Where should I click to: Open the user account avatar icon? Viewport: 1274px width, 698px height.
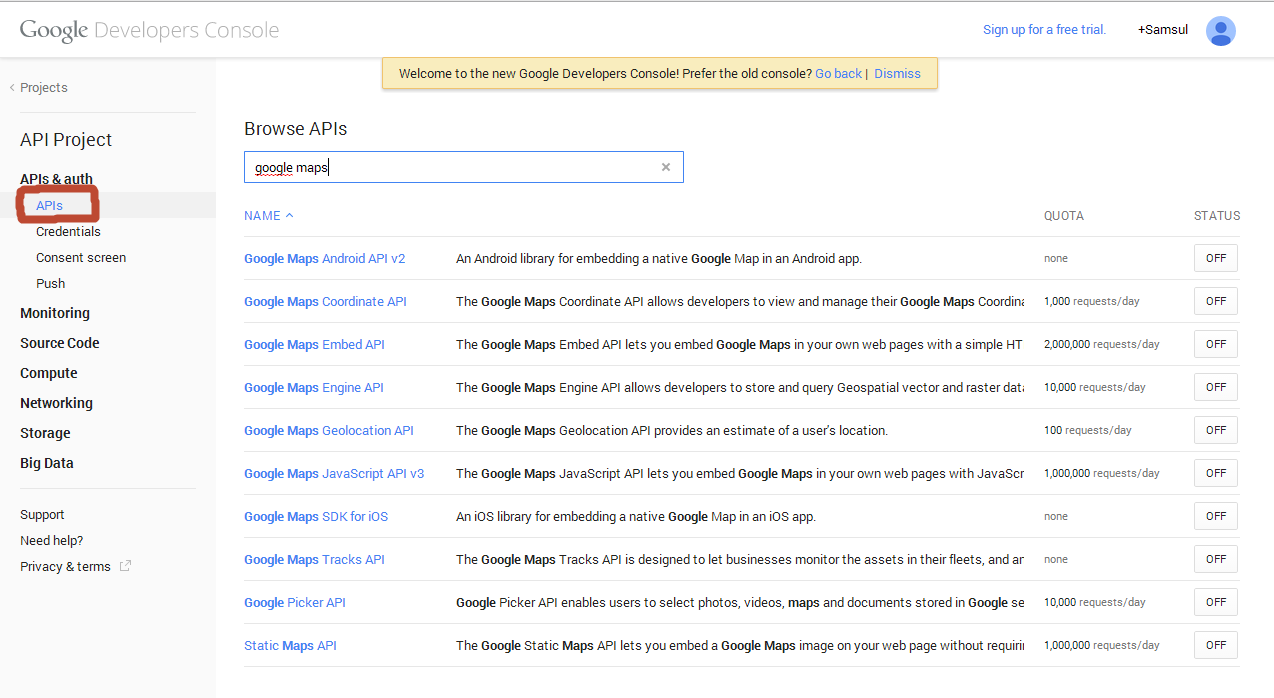coord(1220,31)
